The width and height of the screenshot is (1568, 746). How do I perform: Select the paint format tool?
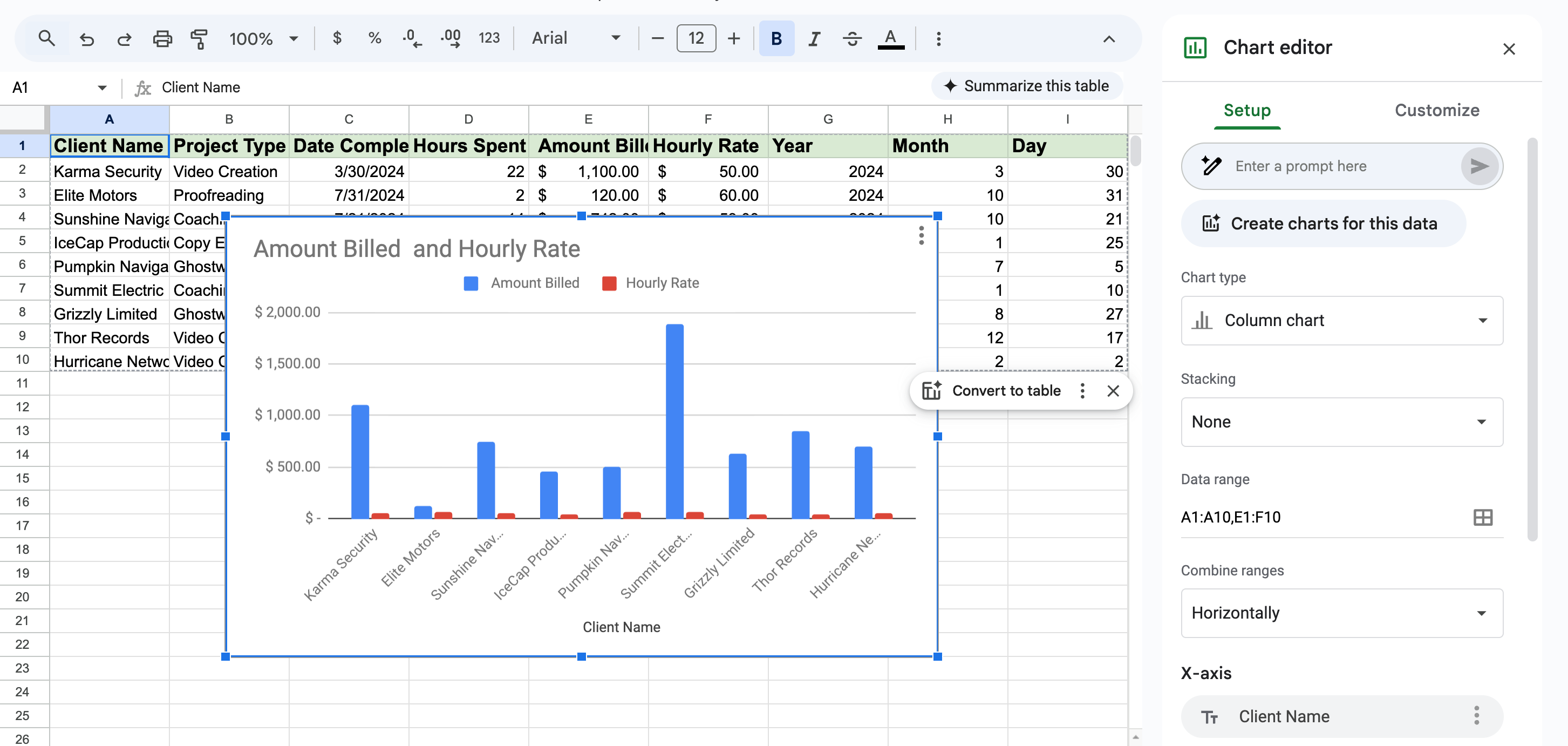click(200, 38)
